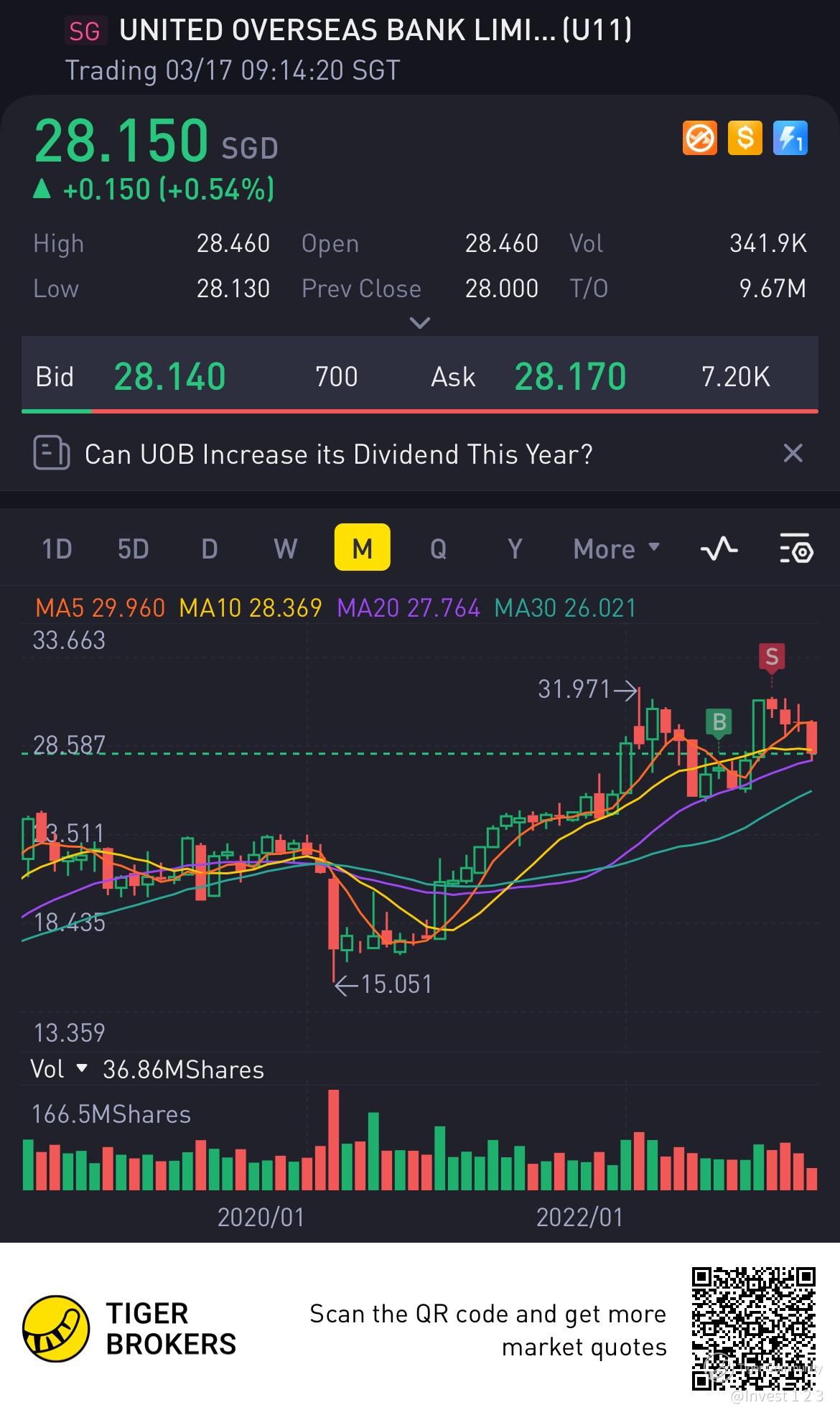This screenshot has width=840, height=1415.
Task: Tap the 31.971 high price annotation
Action: (x=587, y=690)
